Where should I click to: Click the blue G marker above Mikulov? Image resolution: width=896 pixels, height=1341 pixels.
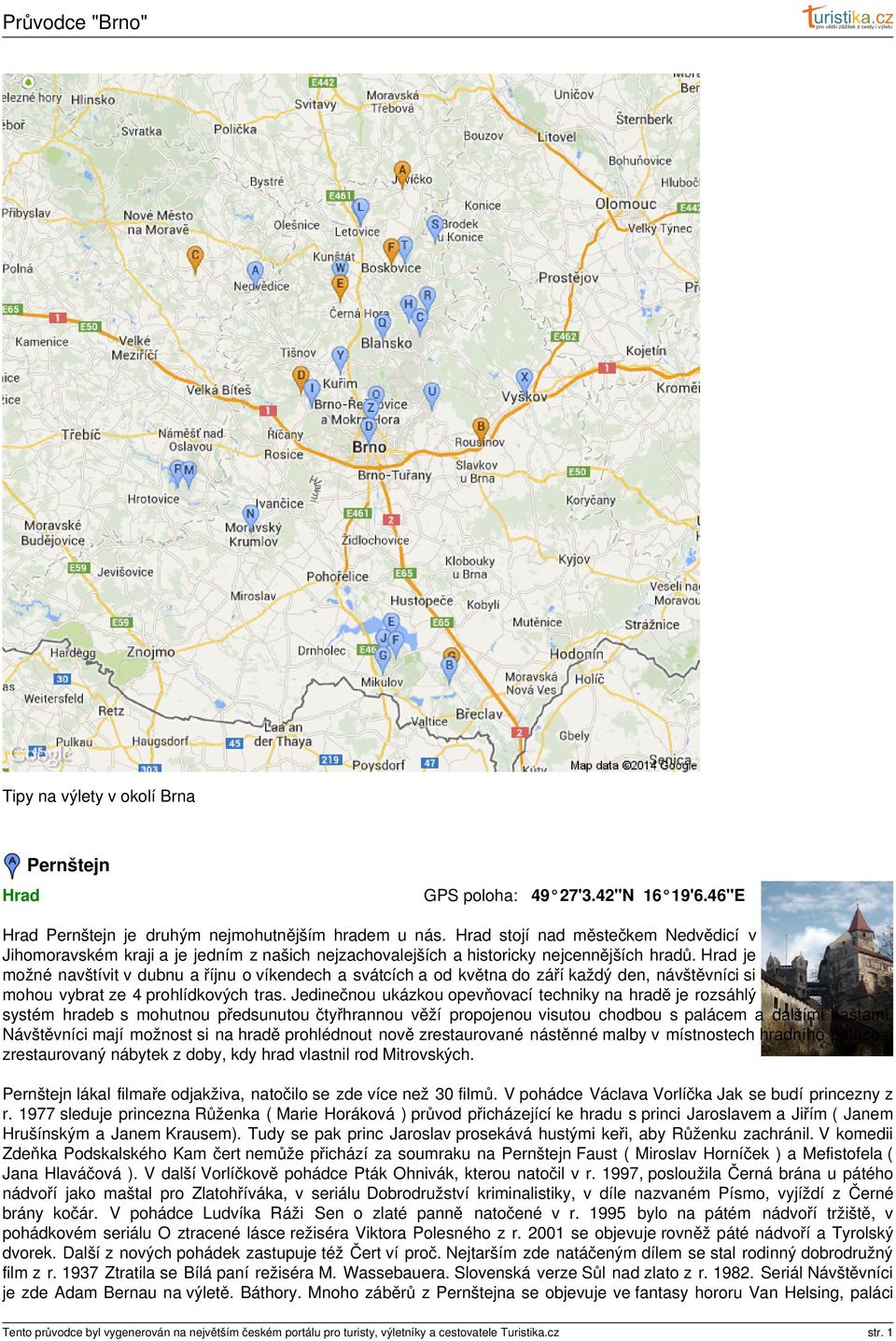click(x=383, y=658)
